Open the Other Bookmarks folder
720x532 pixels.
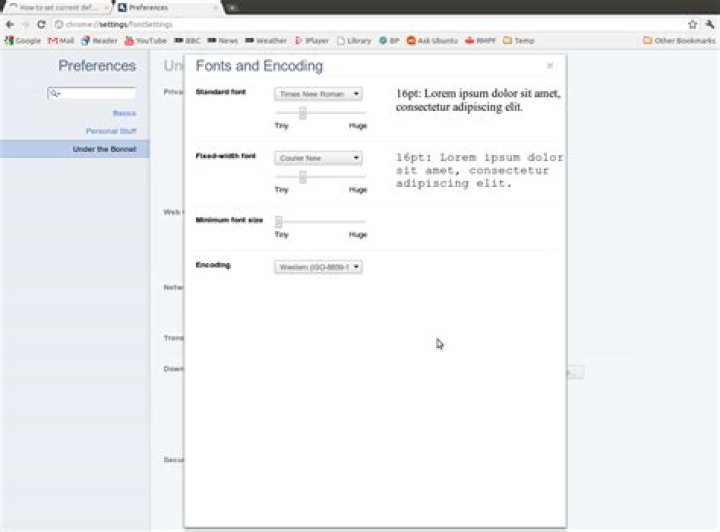pyautogui.click(x=679, y=41)
